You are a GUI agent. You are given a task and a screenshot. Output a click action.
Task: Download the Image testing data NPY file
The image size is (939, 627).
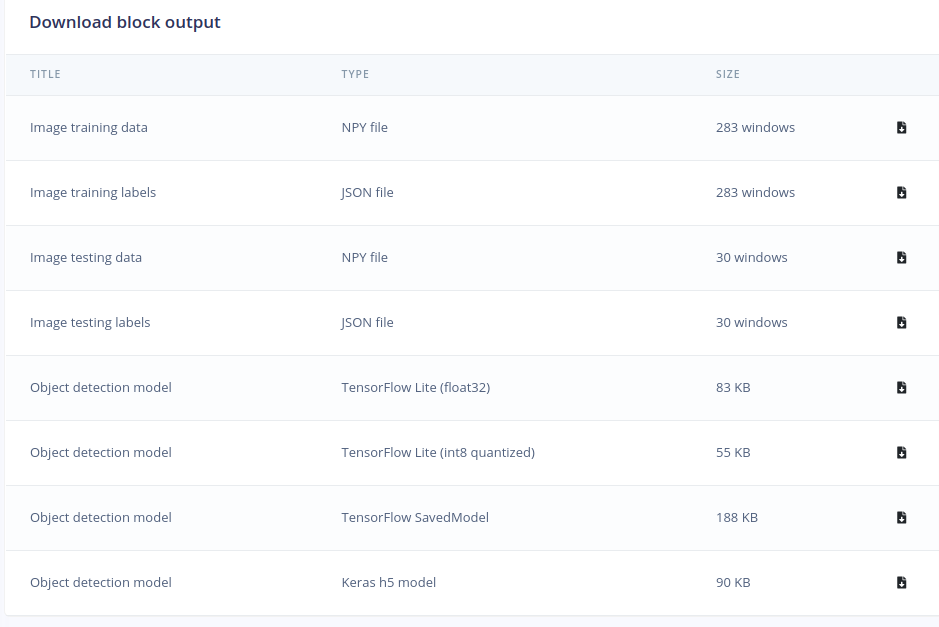[x=901, y=258]
